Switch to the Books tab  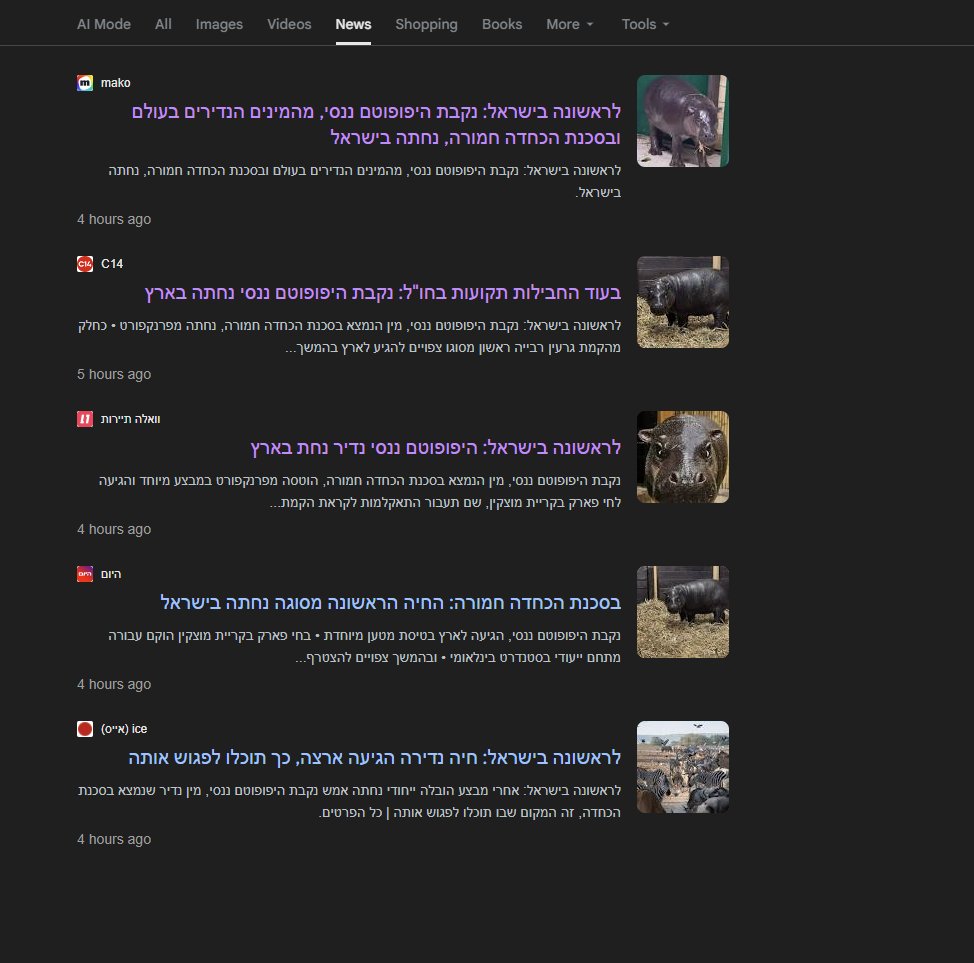501,24
